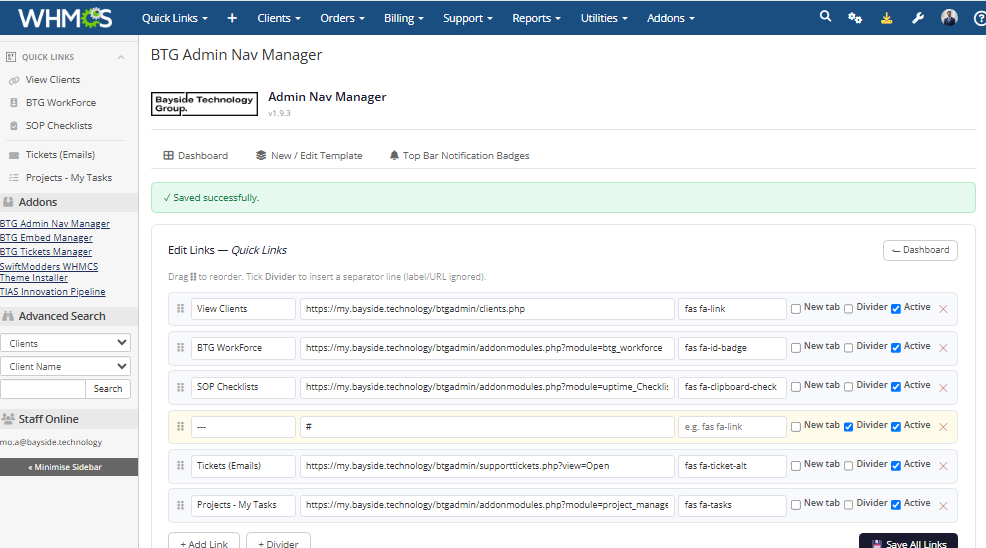Open the search magnifier in top bar

pyautogui.click(x=825, y=17)
